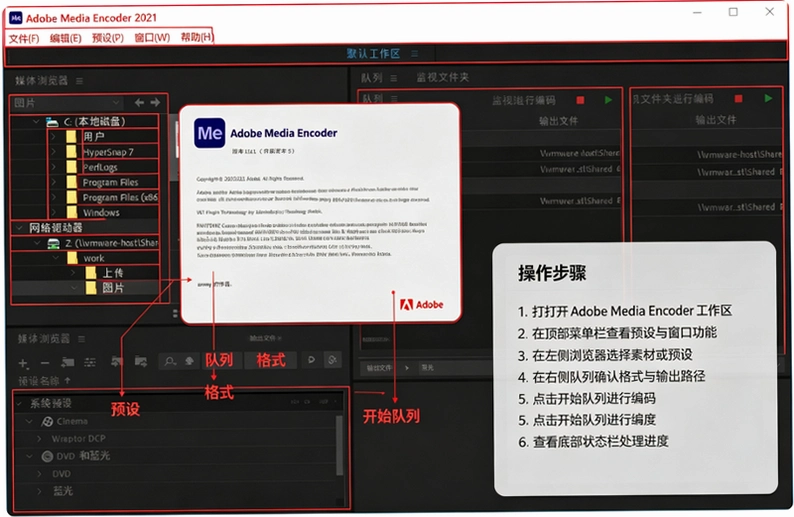Click the Adobe logo in About dialog
794x517 pixels.
click(x=422, y=304)
